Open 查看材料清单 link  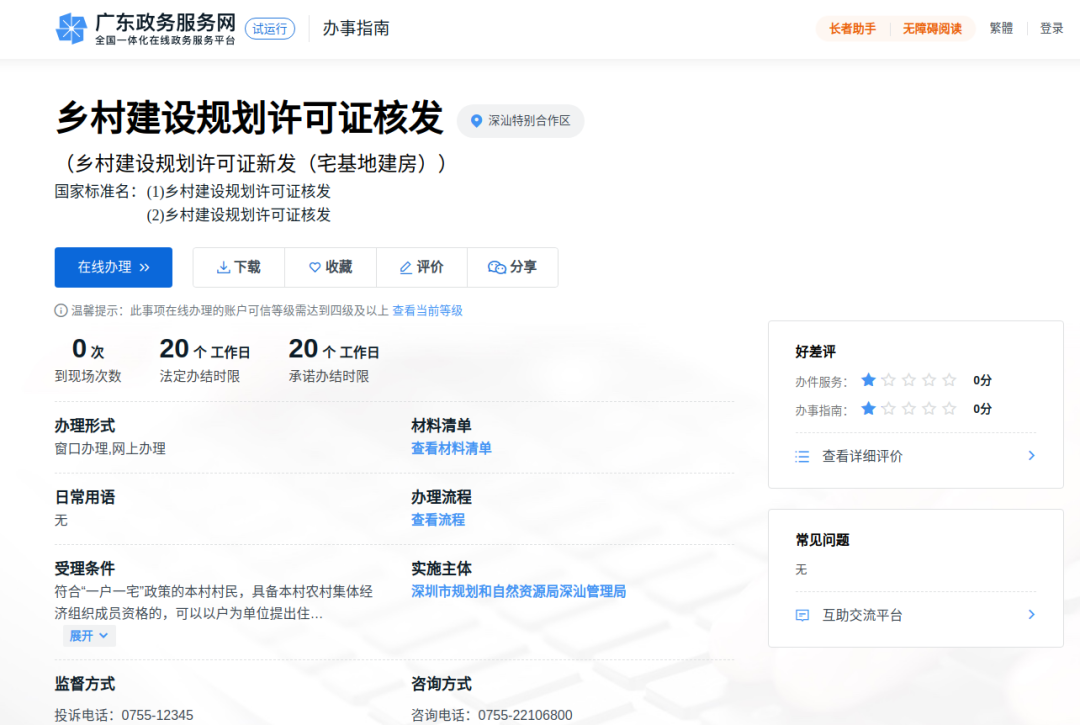pyautogui.click(x=451, y=449)
